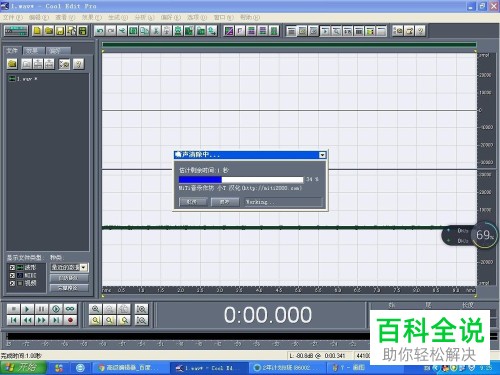Click the 69% floating monitor widget

[x=470, y=235]
